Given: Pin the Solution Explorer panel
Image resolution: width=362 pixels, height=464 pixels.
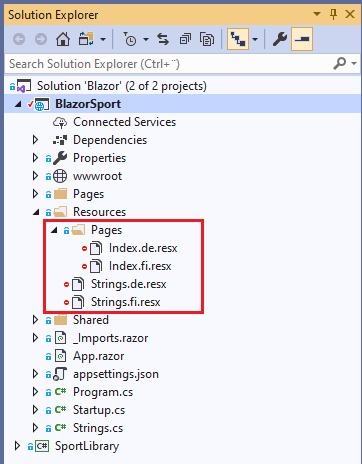Looking at the screenshot, I should pos(333,14).
